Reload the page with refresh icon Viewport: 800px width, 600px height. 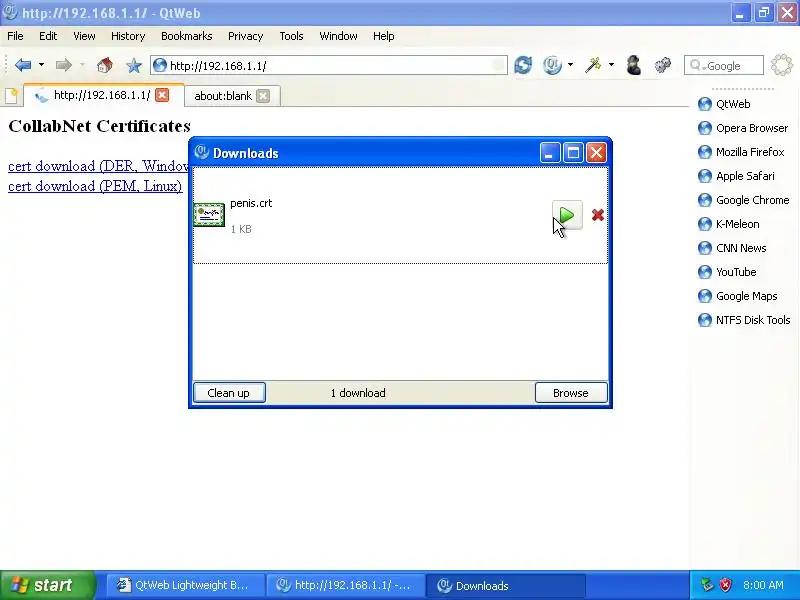click(x=523, y=65)
